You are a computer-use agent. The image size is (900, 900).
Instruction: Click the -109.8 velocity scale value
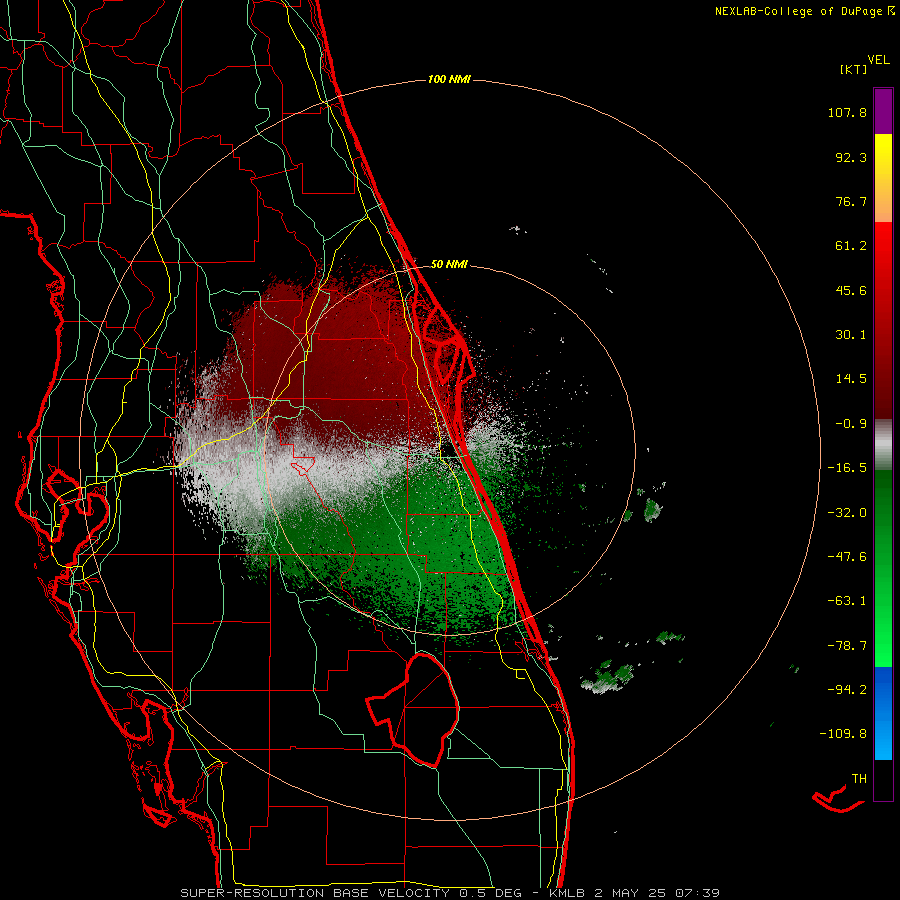click(x=843, y=734)
